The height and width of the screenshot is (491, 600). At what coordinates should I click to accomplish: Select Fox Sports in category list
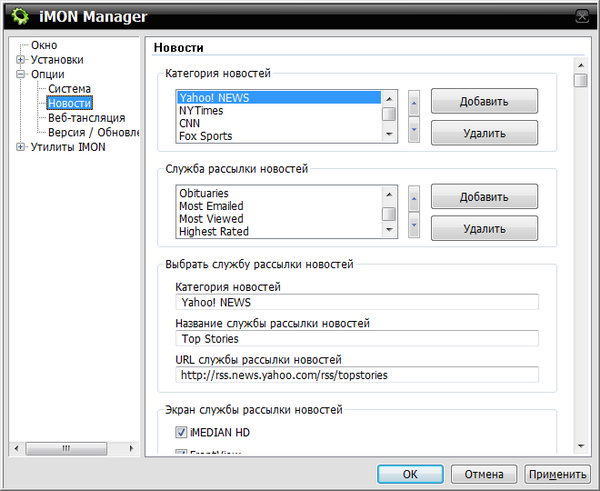pos(279,136)
